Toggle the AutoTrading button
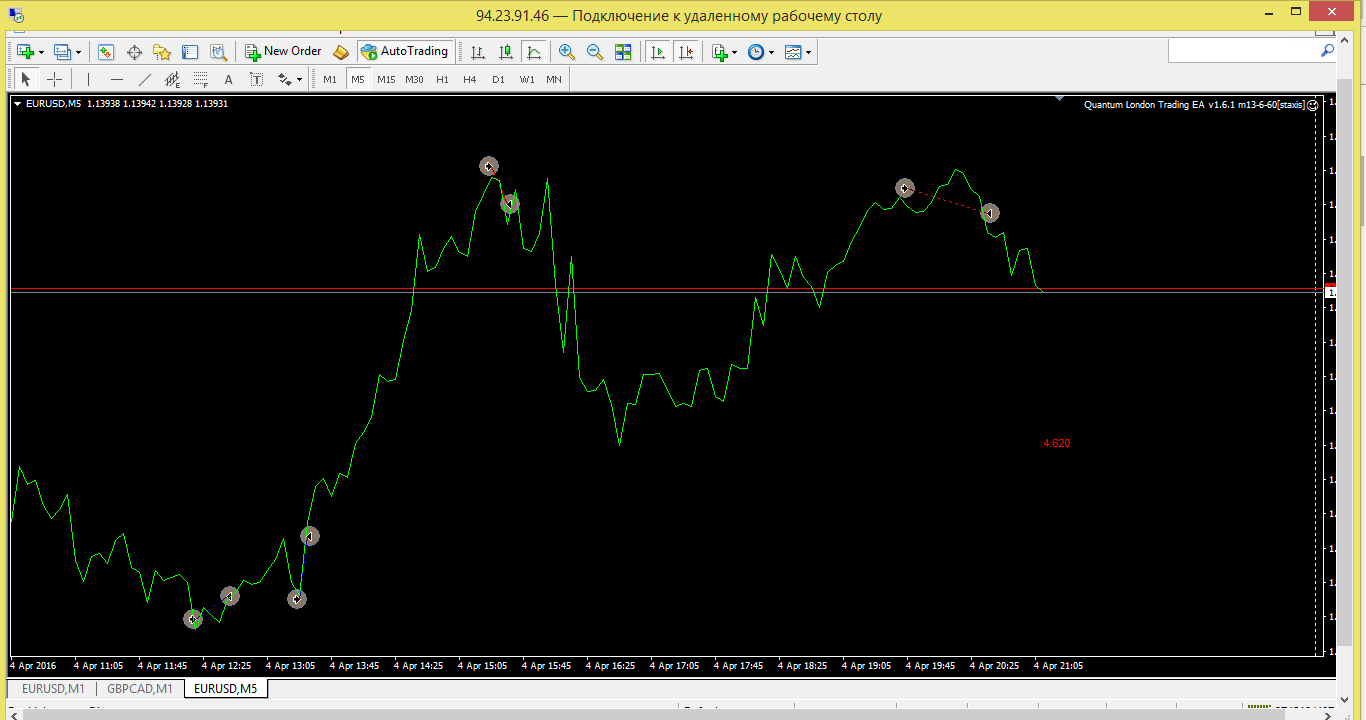Screen dimensions: 1366x720 point(404,52)
